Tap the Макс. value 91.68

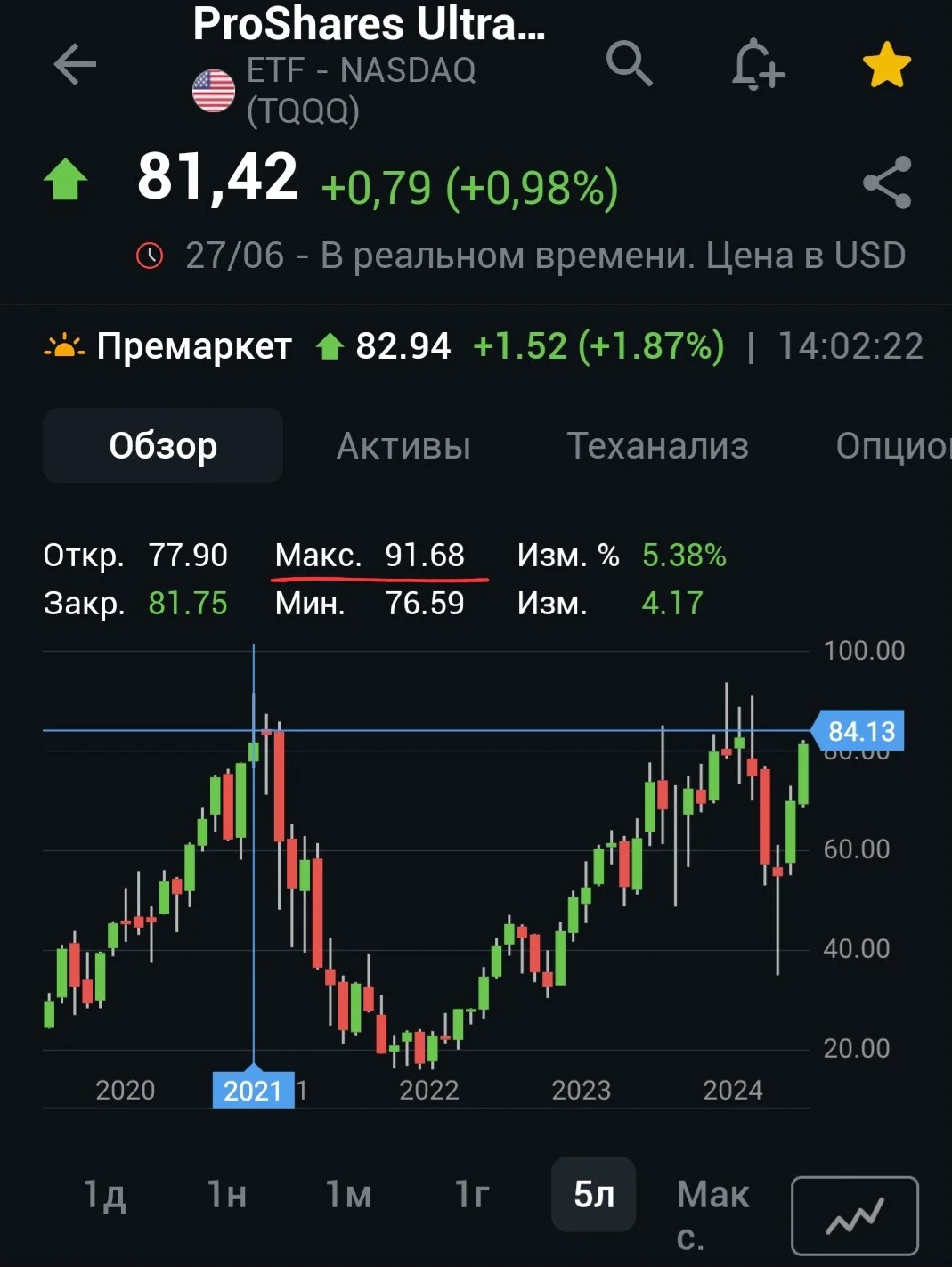pyautogui.click(x=425, y=556)
